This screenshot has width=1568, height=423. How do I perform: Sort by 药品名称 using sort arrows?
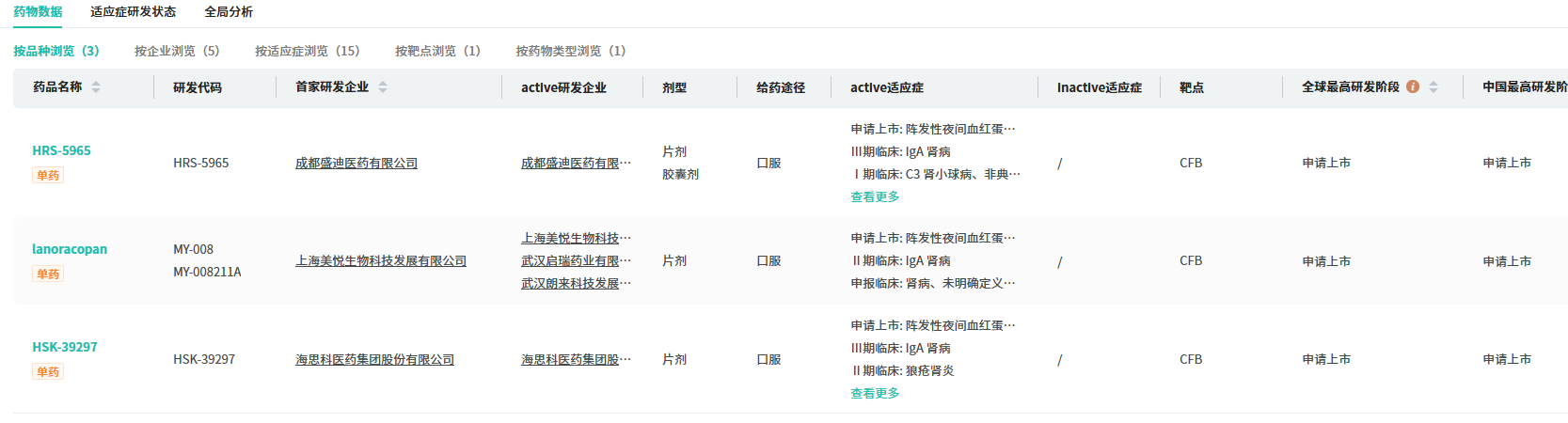point(96,87)
